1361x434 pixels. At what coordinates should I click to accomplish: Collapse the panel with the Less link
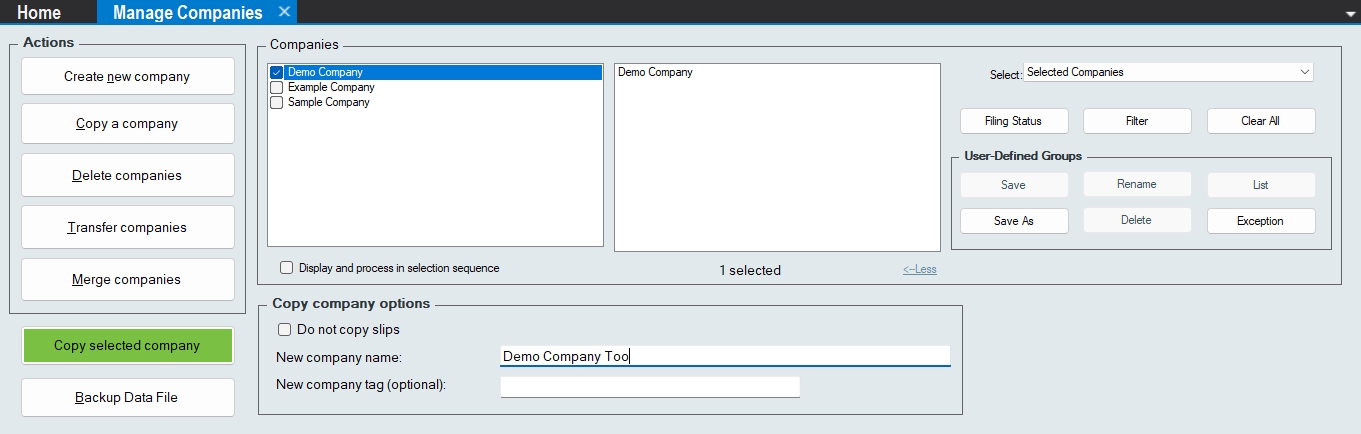[919, 269]
